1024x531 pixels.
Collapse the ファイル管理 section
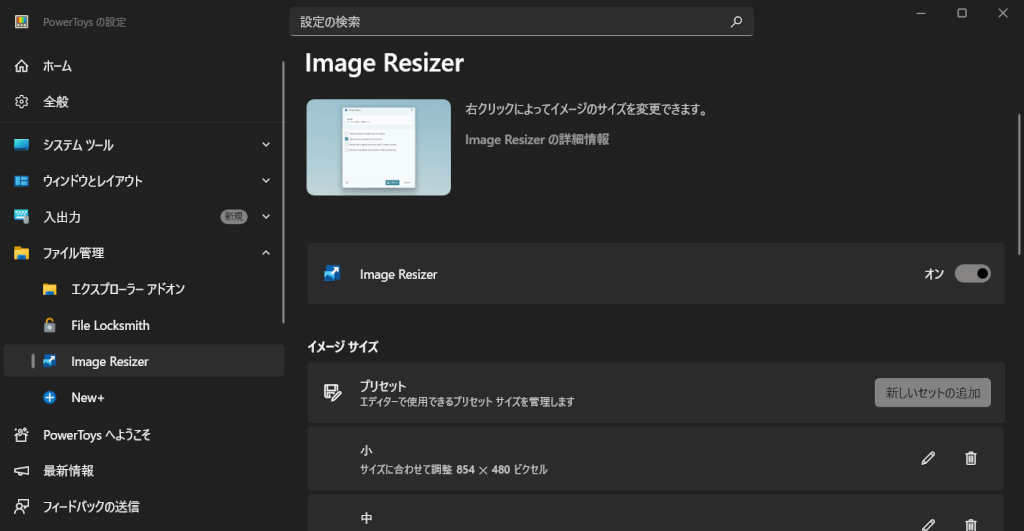point(266,253)
